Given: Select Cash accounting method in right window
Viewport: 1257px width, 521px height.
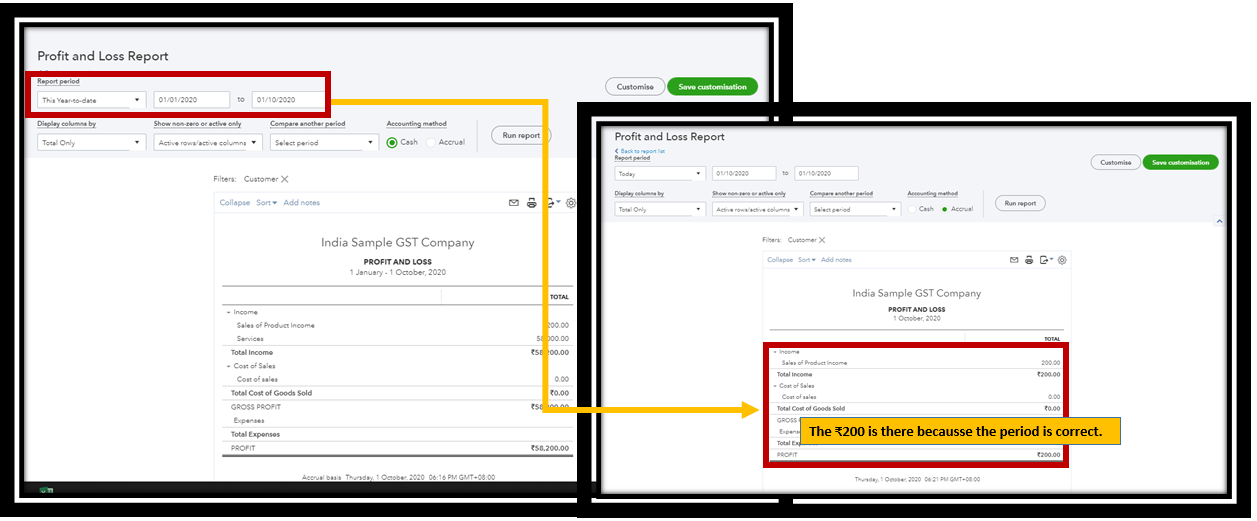Looking at the screenshot, I should [x=912, y=209].
